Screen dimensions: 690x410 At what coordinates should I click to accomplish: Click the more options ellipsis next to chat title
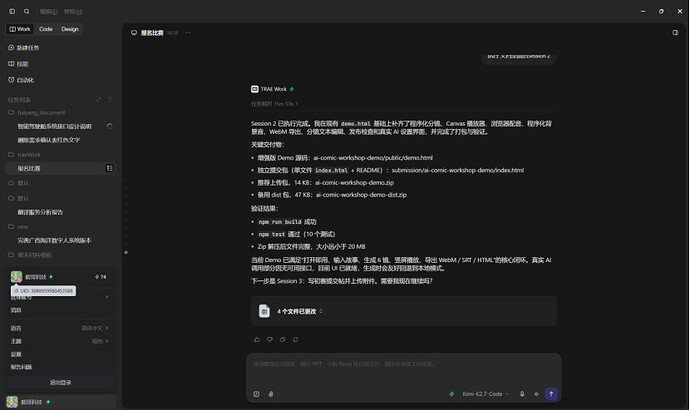[x=188, y=33]
